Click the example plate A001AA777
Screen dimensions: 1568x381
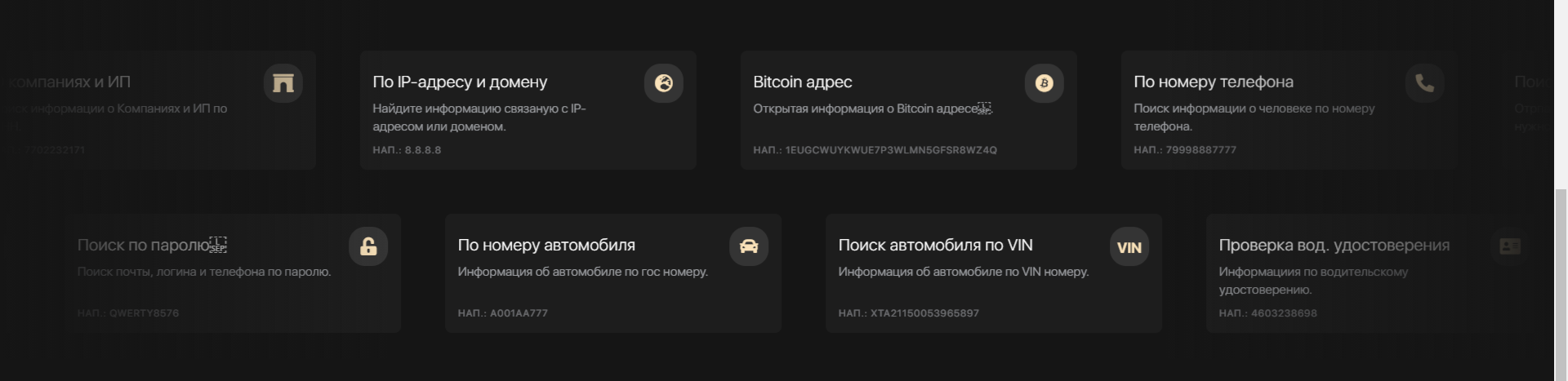tap(519, 313)
